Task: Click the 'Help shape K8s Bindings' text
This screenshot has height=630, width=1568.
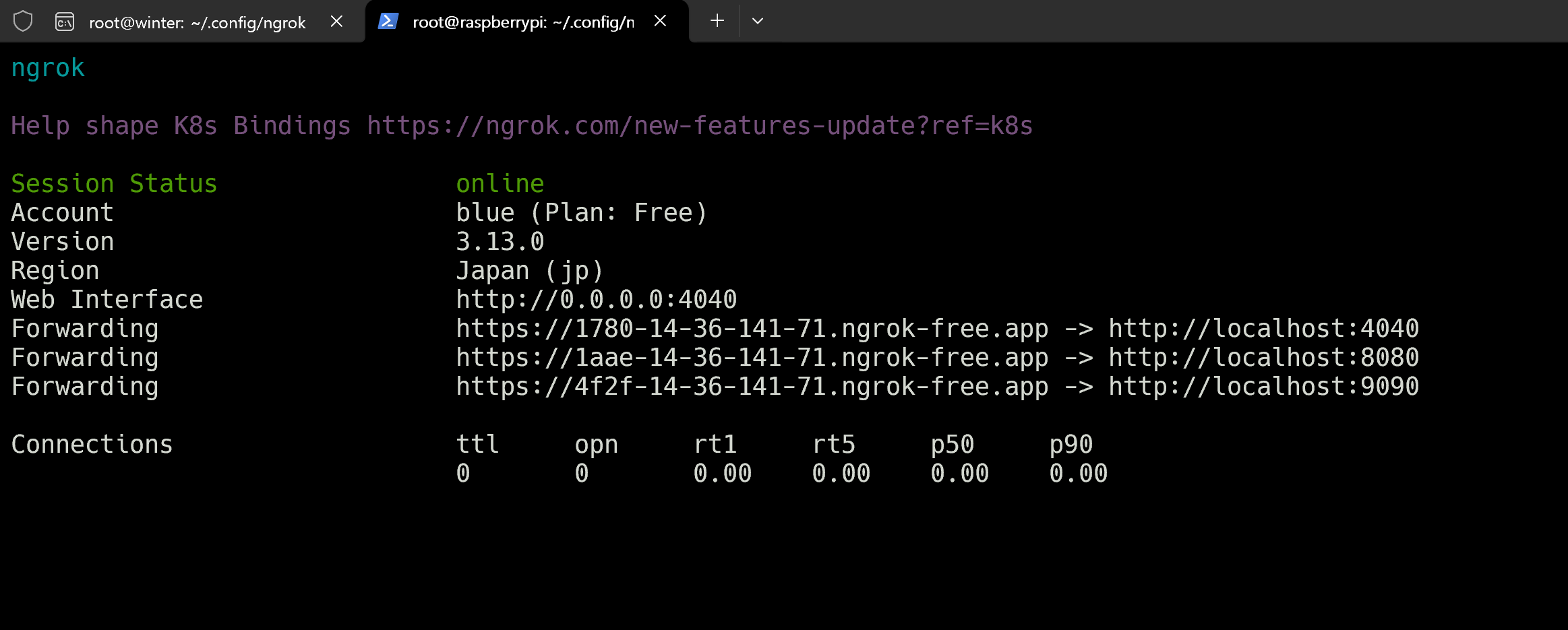Action: tap(181, 126)
